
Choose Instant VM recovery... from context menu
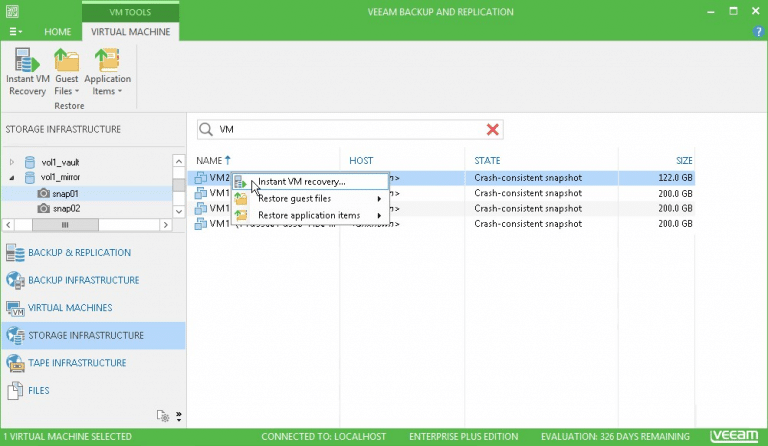[x=311, y=182]
